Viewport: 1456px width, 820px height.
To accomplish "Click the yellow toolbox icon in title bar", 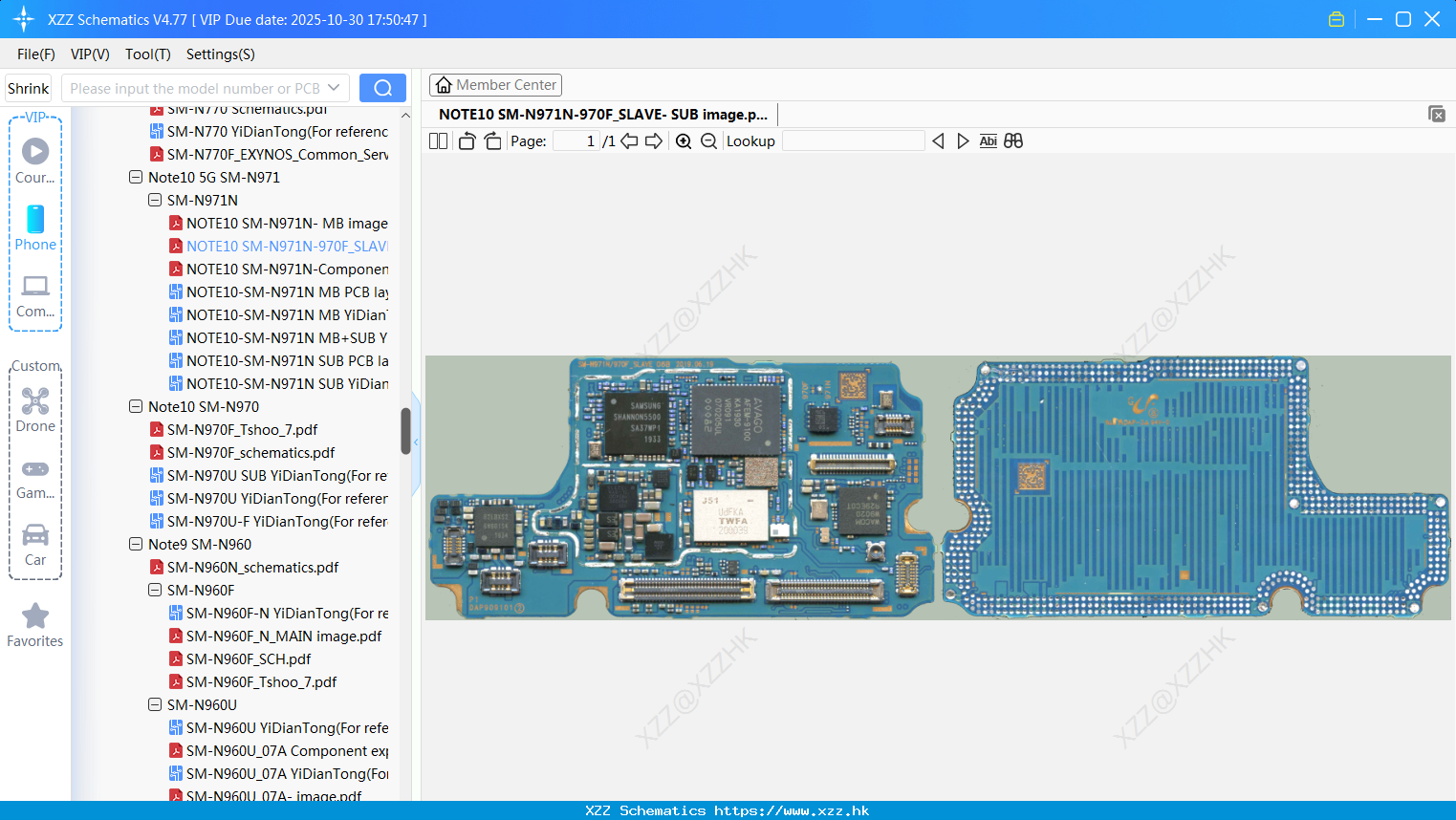I will tap(1336, 19).
